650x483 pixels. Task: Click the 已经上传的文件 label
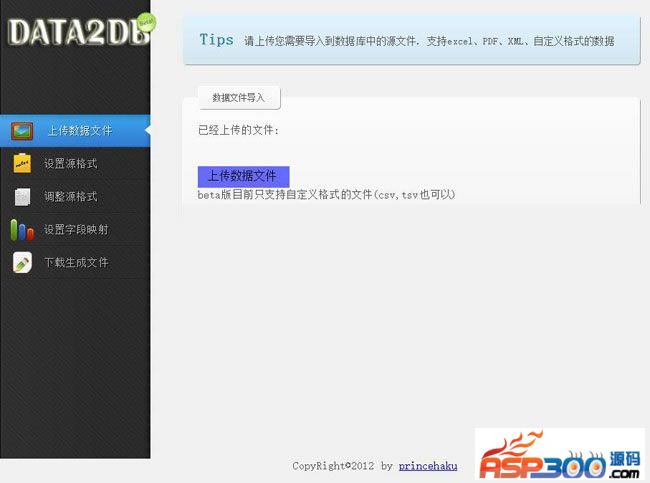point(238,130)
